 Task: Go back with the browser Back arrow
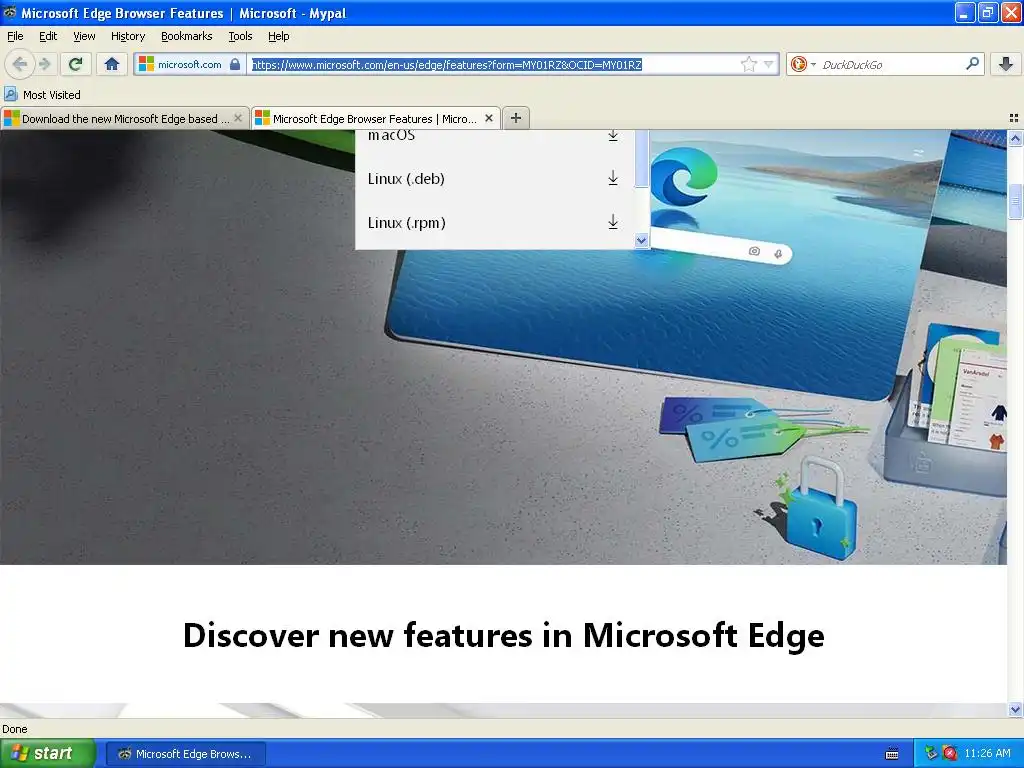20,64
